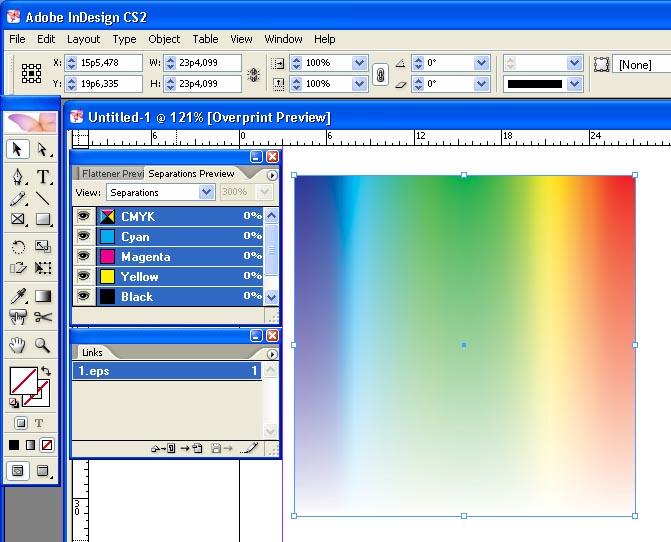Select the Scale tool

42,247
